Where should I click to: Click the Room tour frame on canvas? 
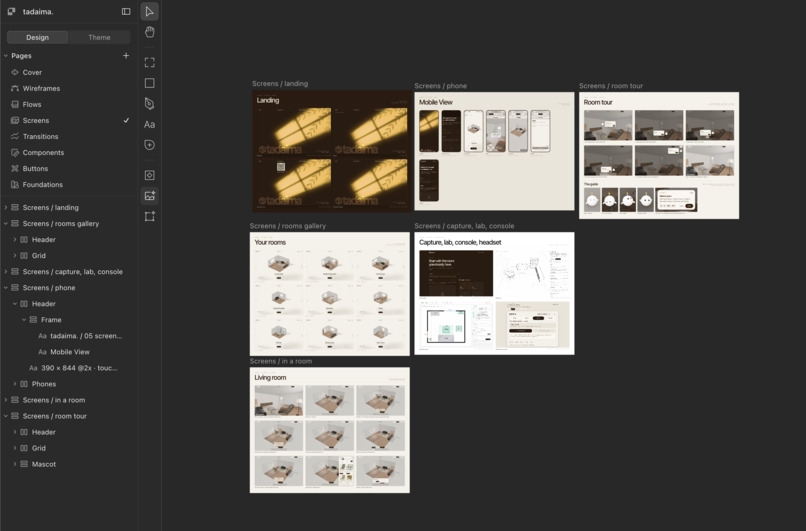click(x=659, y=155)
